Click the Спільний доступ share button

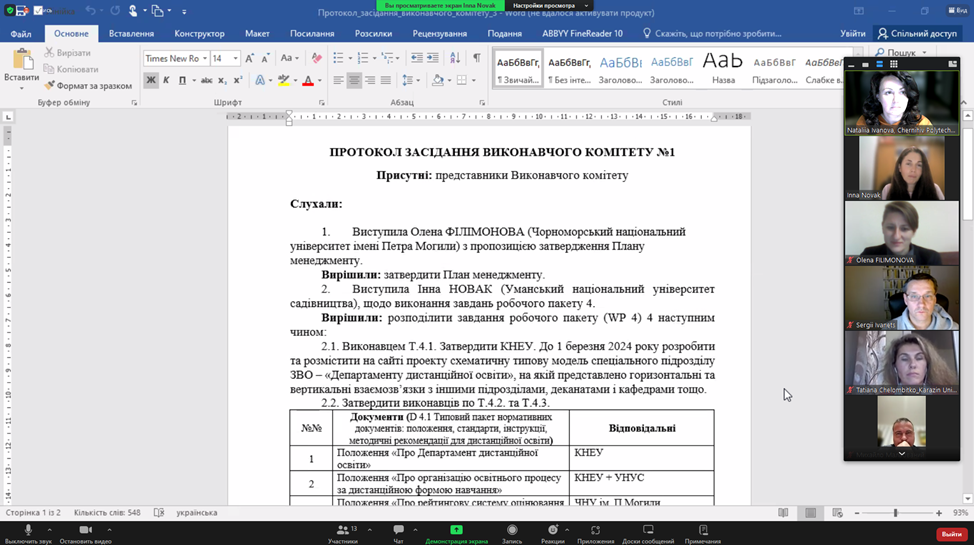click(x=916, y=34)
